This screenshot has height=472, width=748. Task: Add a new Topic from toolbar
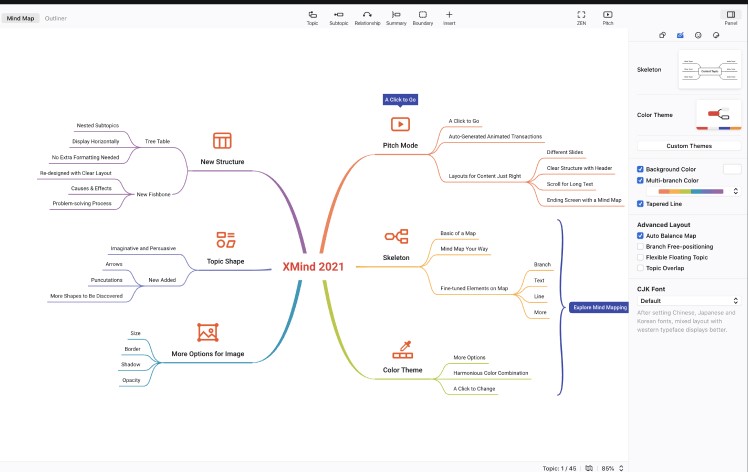[x=312, y=18]
